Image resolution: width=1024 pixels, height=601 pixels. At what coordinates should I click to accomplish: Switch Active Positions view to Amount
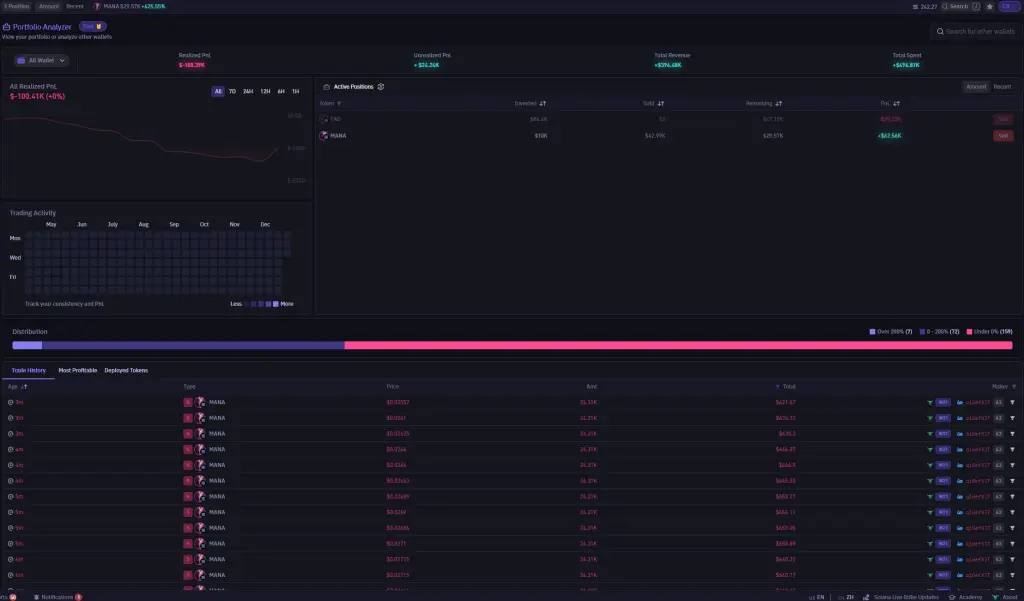975,87
